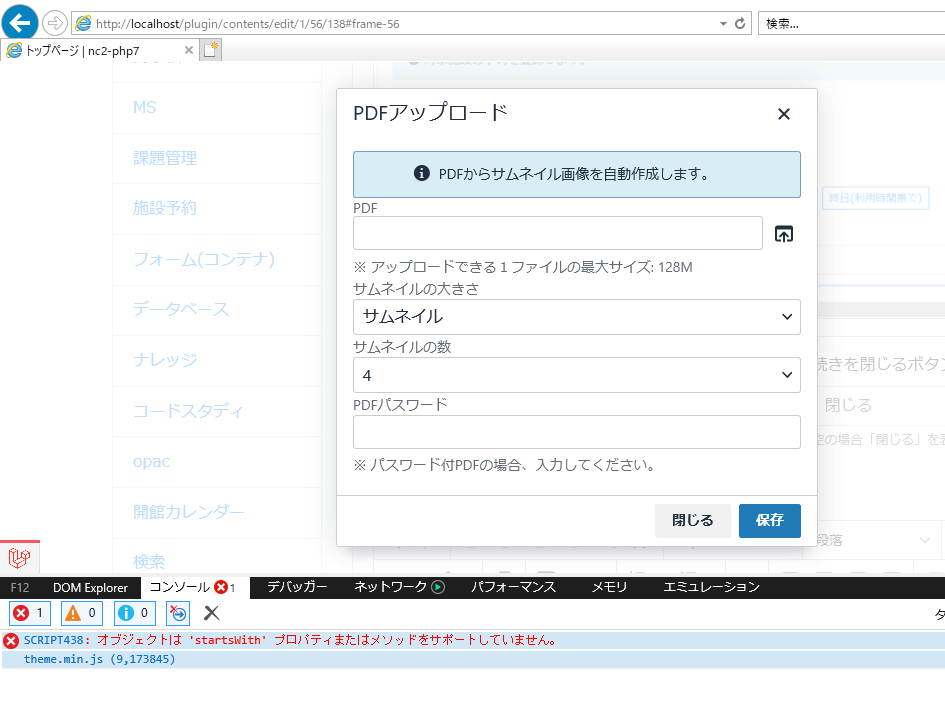This screenshot has width=945, height=707.
Task: Click the file upload icon beside the PDF field
Action: (784, 233)
